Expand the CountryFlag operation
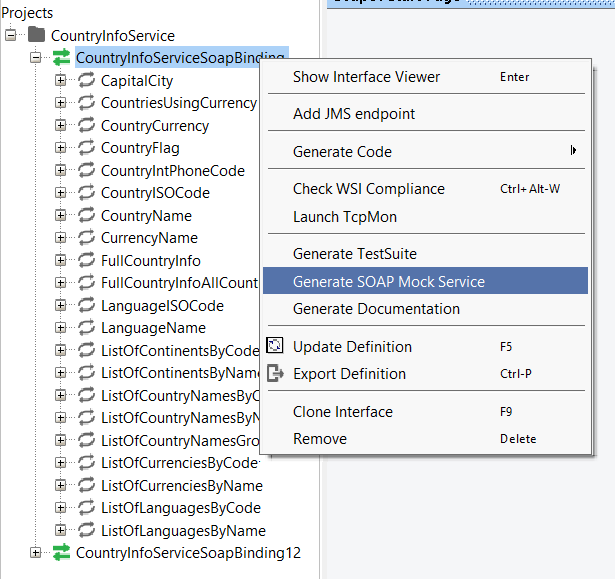The image size is (615, 579). 60,147
